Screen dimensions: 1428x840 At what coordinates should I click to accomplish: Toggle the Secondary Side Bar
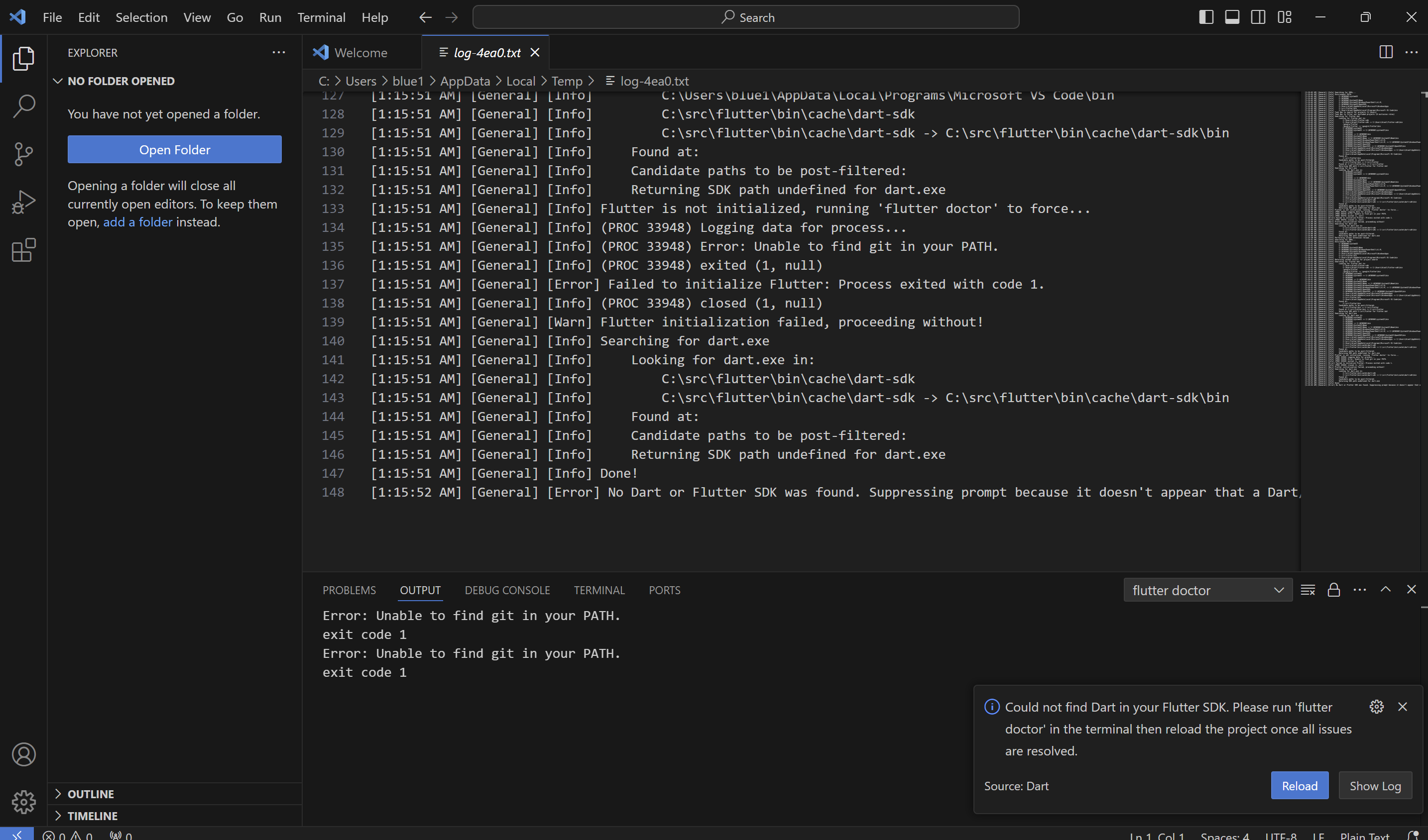point(1258,17)
